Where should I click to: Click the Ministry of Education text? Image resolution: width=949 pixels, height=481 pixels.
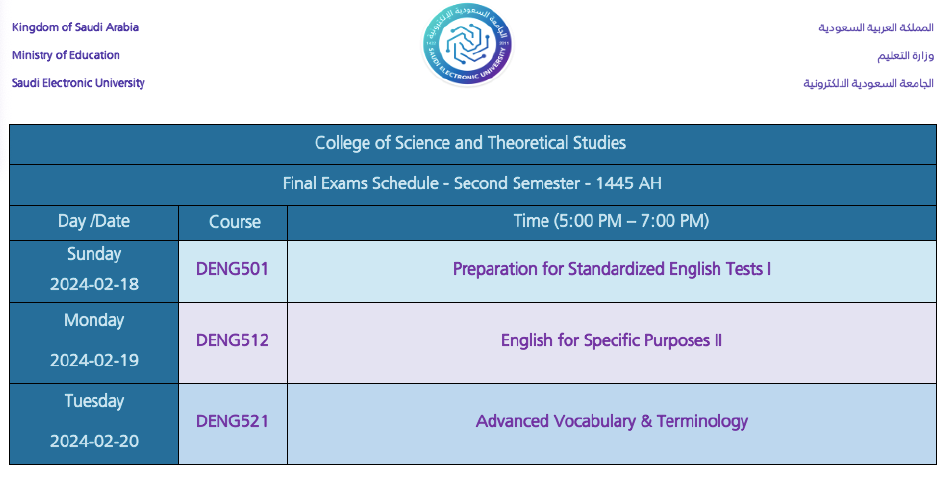point(66,56)
